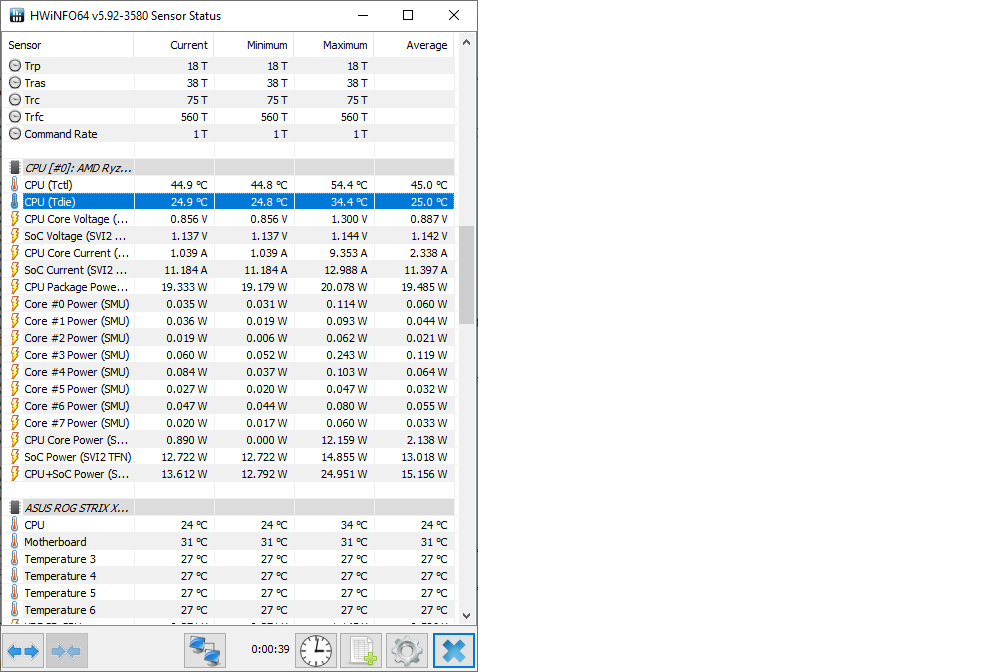Click the lightning icon beside SoC Power (SVI2 TFN)
The image size is (1008, 672).
15,457
